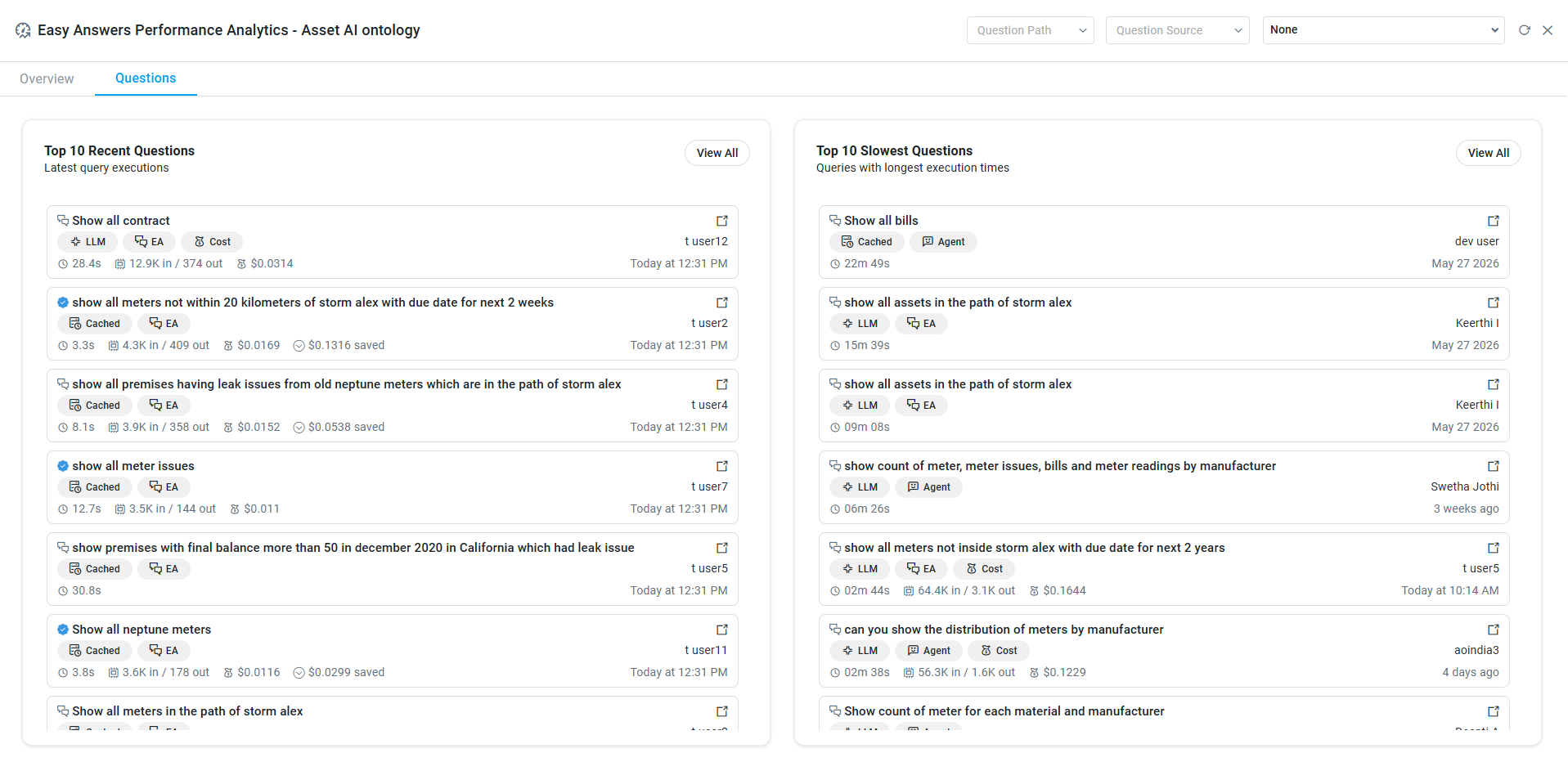Open external link for 'can you show the distribution' question
This screenshot has width=1568, height=771.
(1494, 630)
